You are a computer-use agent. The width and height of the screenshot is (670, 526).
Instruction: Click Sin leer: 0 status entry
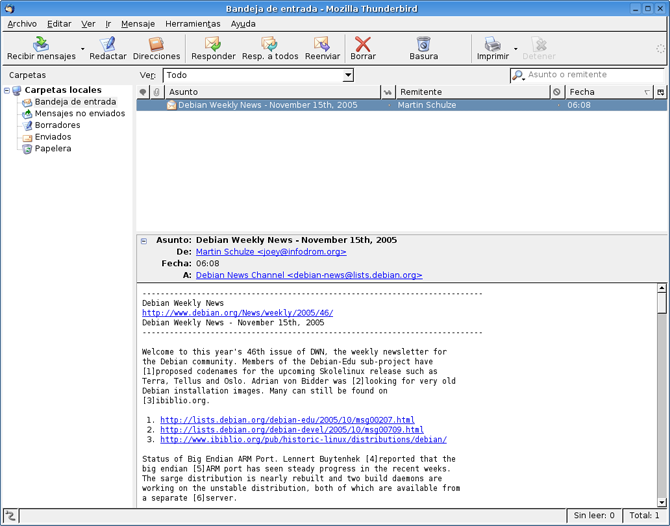tap(594, 516)
